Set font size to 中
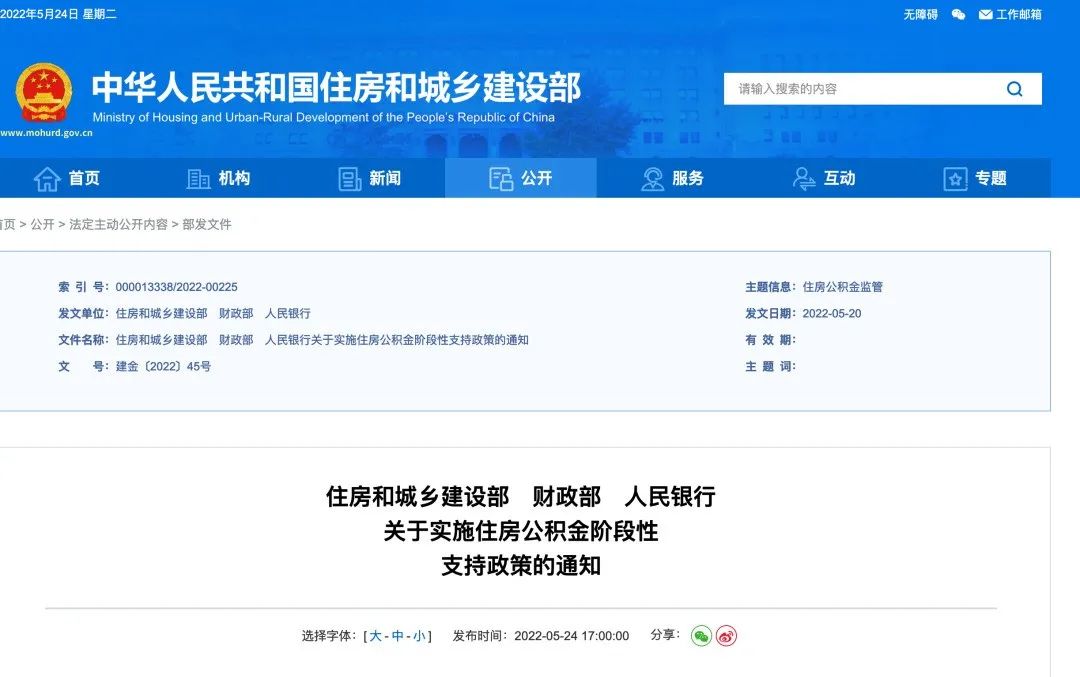This screenshot has height=677, width=1080. 397,636
